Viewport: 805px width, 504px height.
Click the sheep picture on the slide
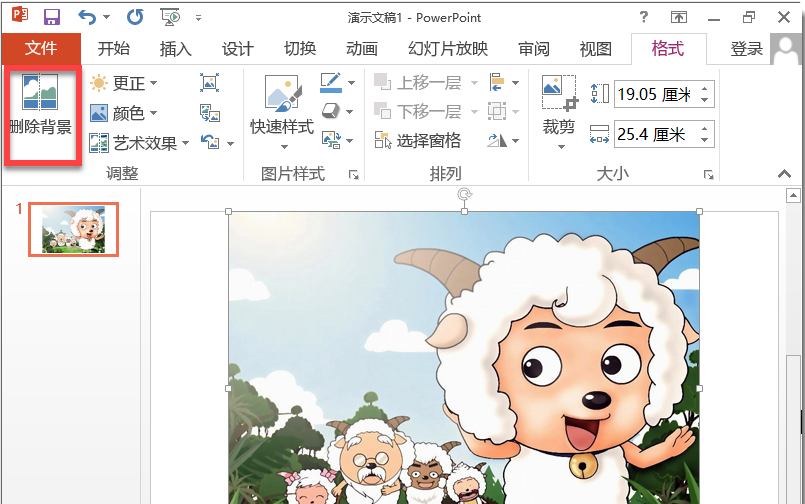tap(464, 358)
